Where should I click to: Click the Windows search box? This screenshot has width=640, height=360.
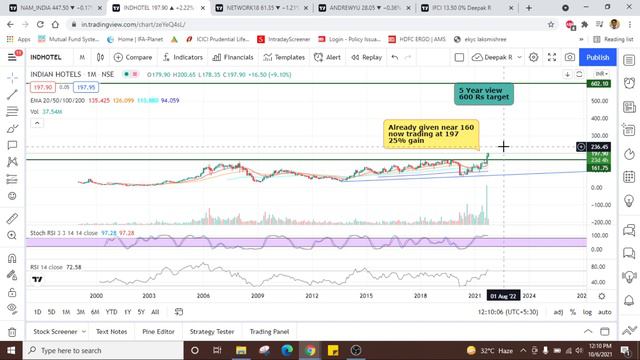[x=103, y=350]
